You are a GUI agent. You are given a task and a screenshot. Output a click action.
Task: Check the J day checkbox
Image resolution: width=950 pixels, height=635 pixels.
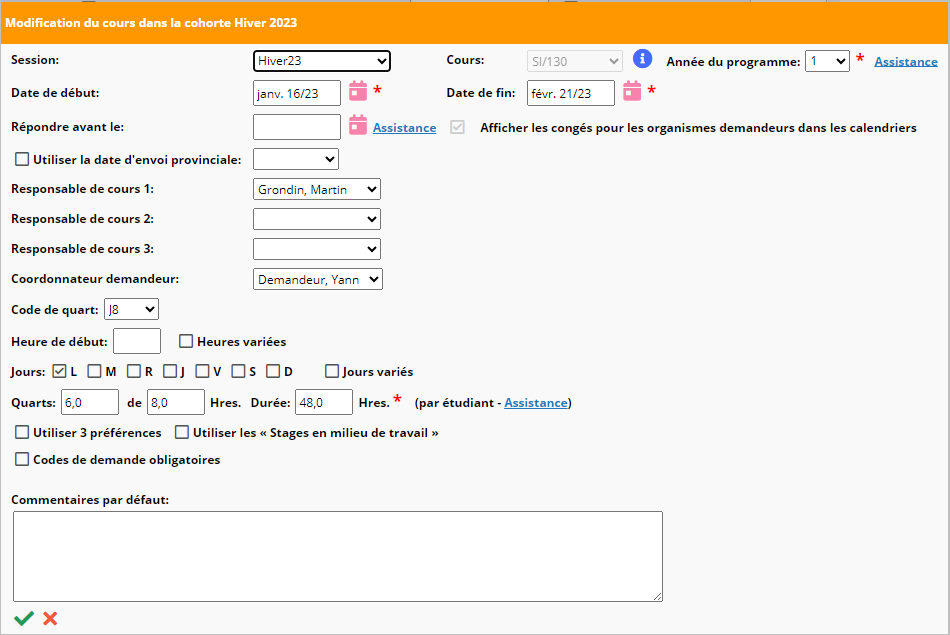coord(170,371)
